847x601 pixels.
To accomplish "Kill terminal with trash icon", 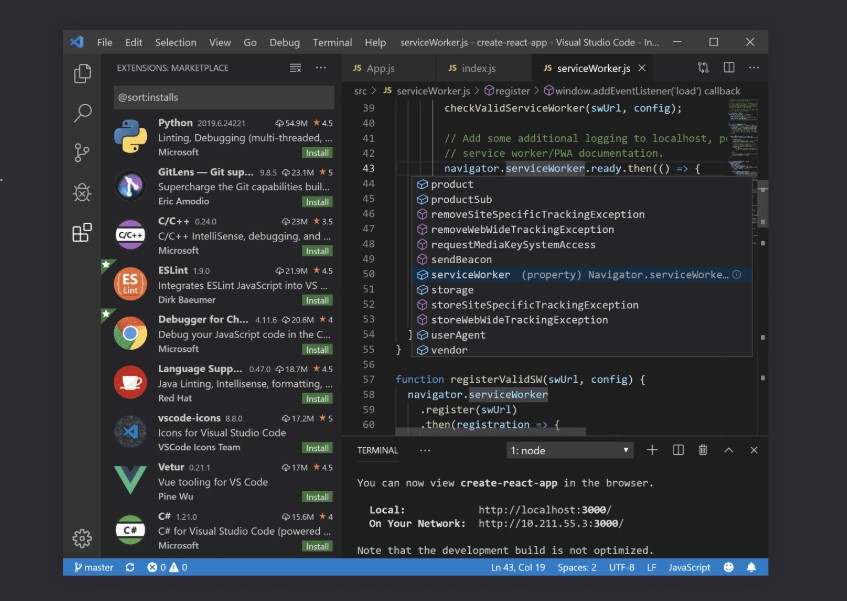I will tap(703, 450).
